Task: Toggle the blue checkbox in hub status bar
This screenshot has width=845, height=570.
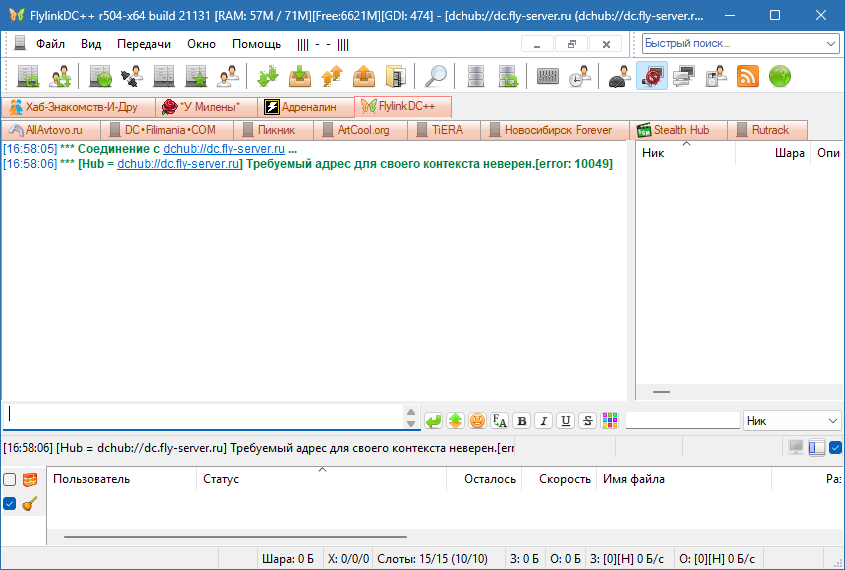Action: (x=835, y=447)
